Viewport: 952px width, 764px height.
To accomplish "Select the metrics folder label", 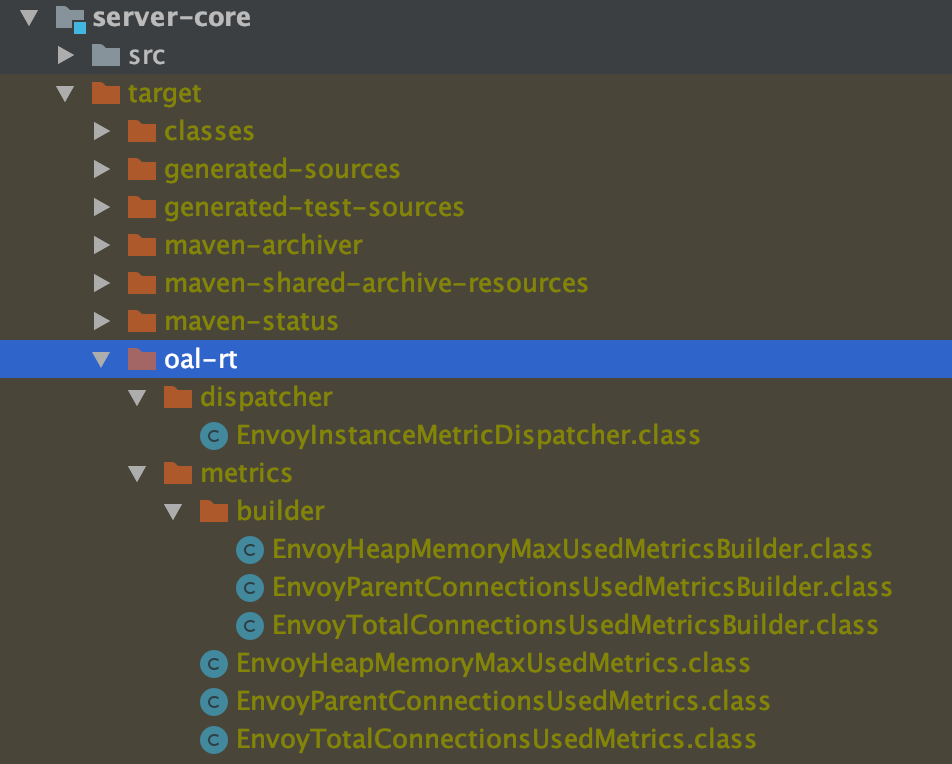I will pos(246,473).
